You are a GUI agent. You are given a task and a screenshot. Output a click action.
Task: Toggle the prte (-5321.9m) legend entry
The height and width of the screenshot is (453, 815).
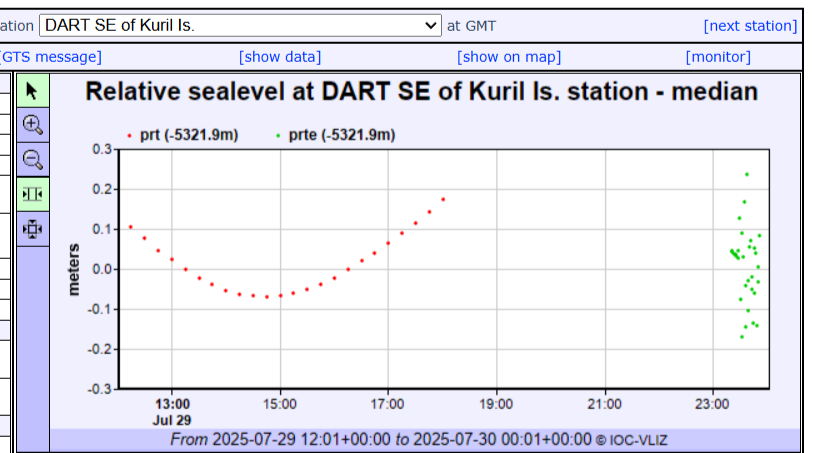[x=336, y=135]
